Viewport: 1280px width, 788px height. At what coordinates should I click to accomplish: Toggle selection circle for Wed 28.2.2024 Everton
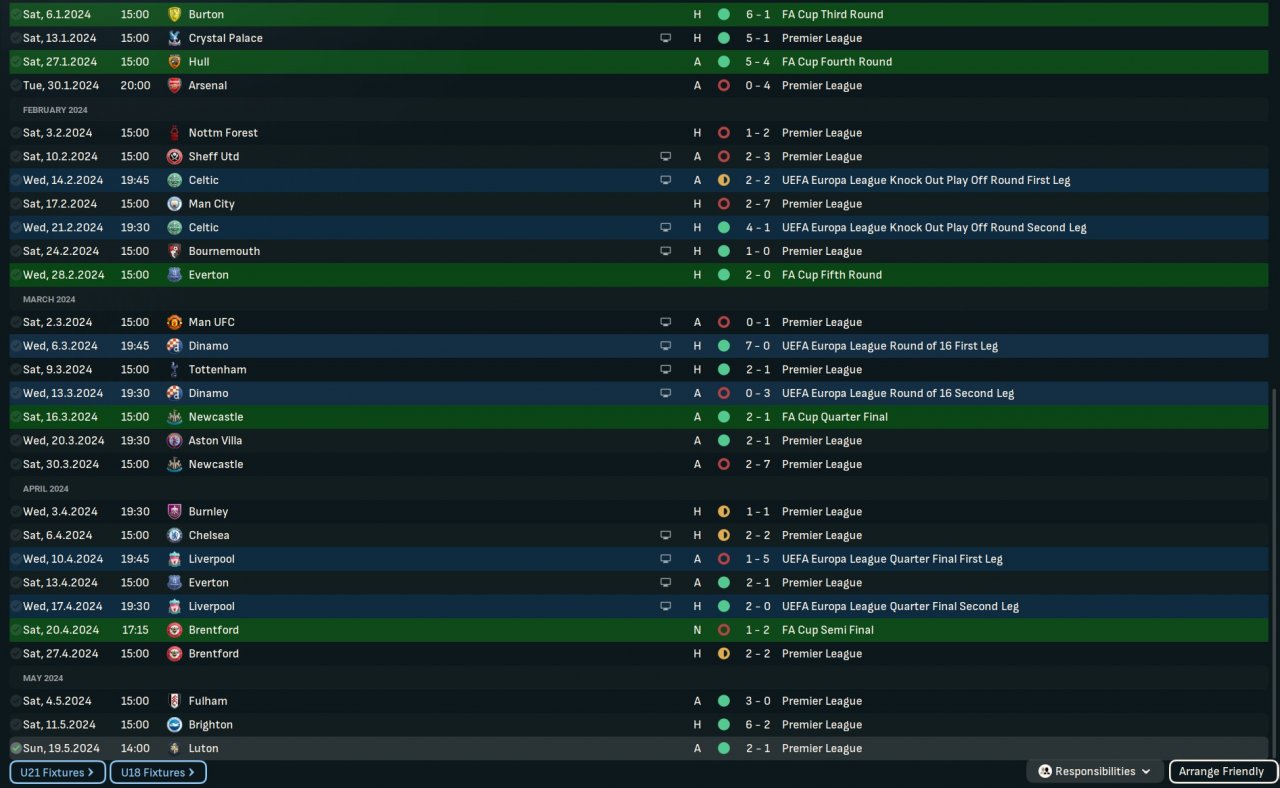[x=15, y=275]
